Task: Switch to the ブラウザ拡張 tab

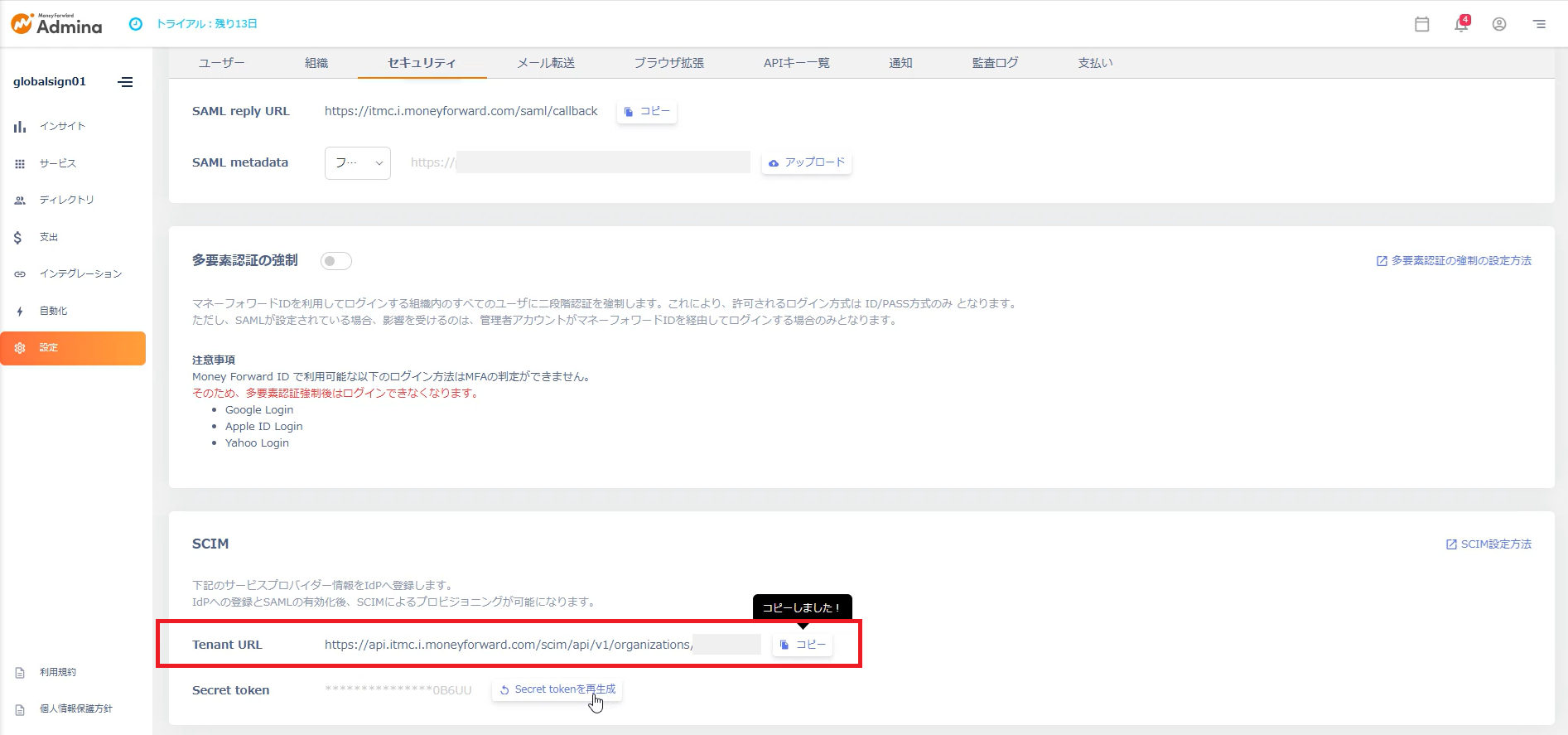Action: point(668,63)
